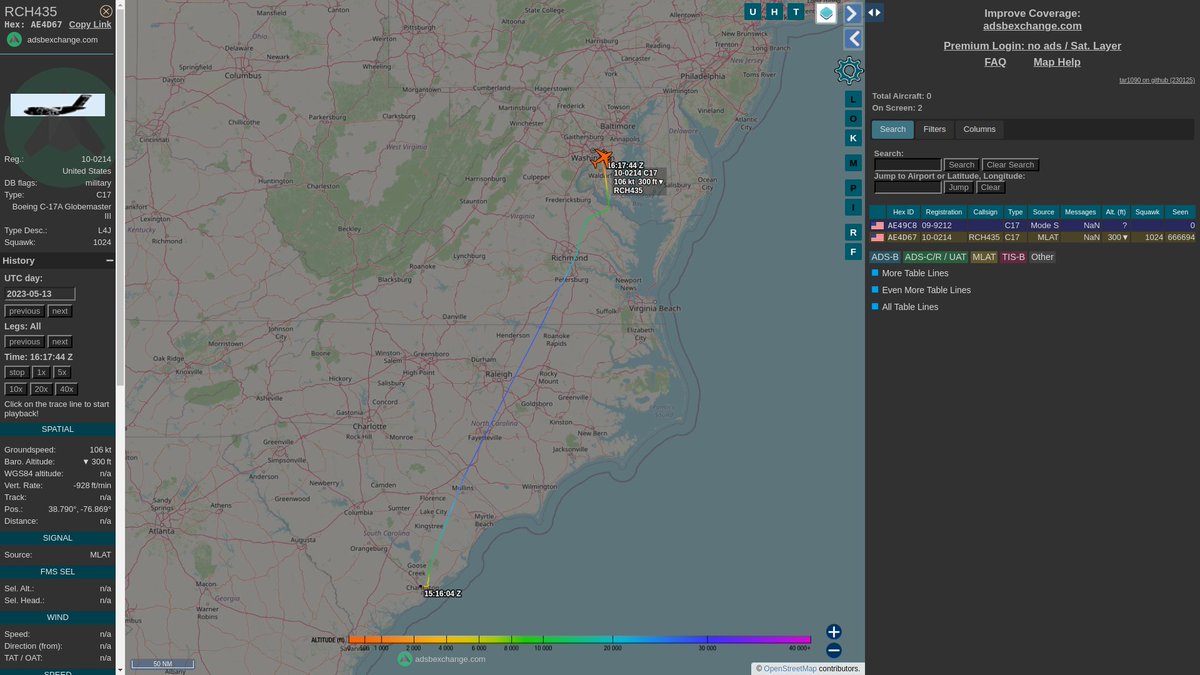1200x675 pixels.
Task: Click the U map toolbar button
Action: (752, 12)
